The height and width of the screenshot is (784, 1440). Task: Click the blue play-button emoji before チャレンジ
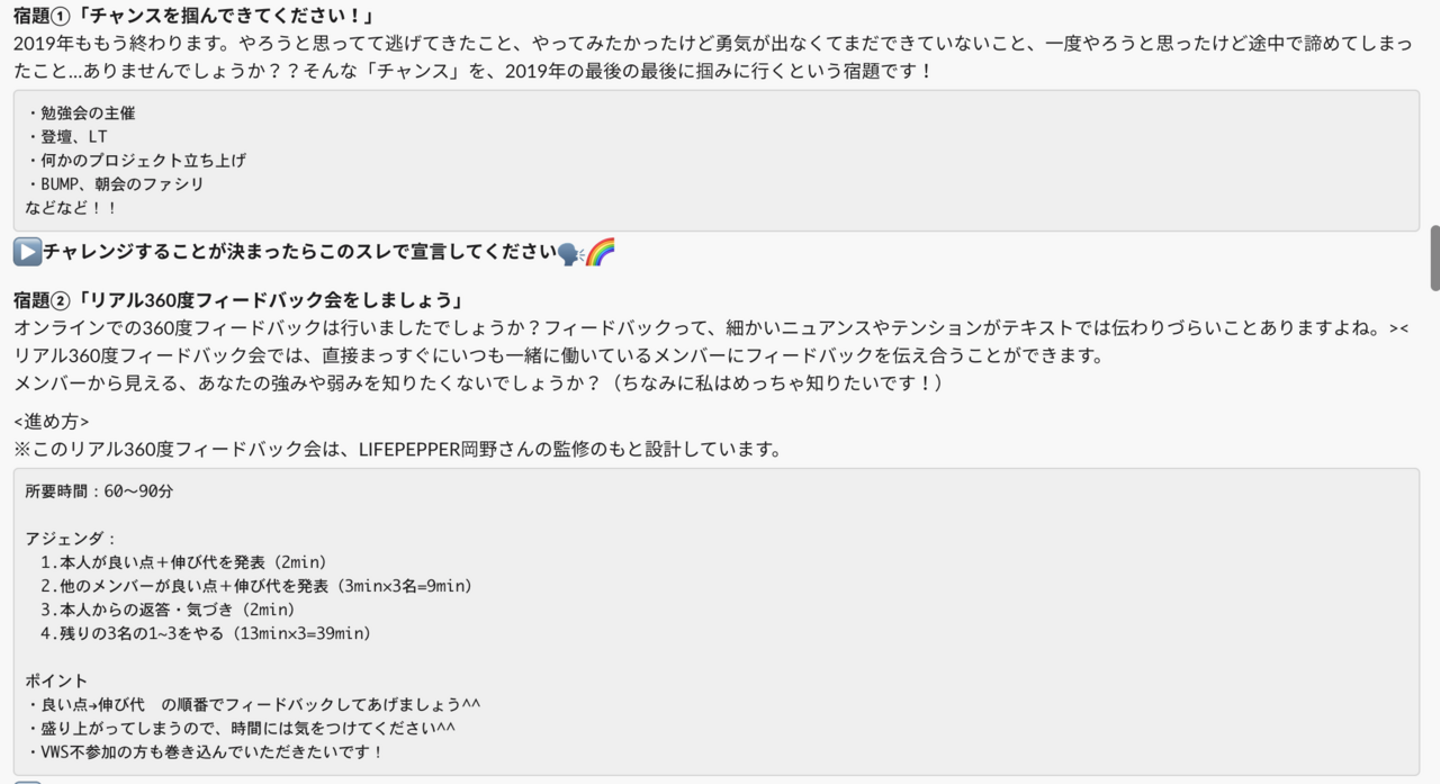[27, 253]
